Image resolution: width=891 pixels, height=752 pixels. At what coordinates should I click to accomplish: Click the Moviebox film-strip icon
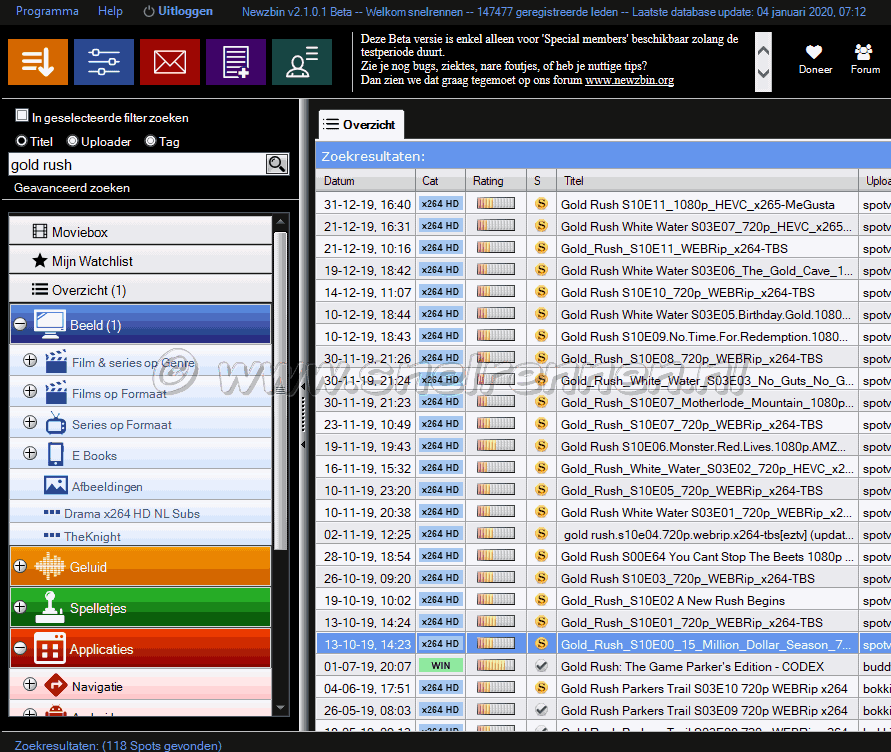coord(40,231)
